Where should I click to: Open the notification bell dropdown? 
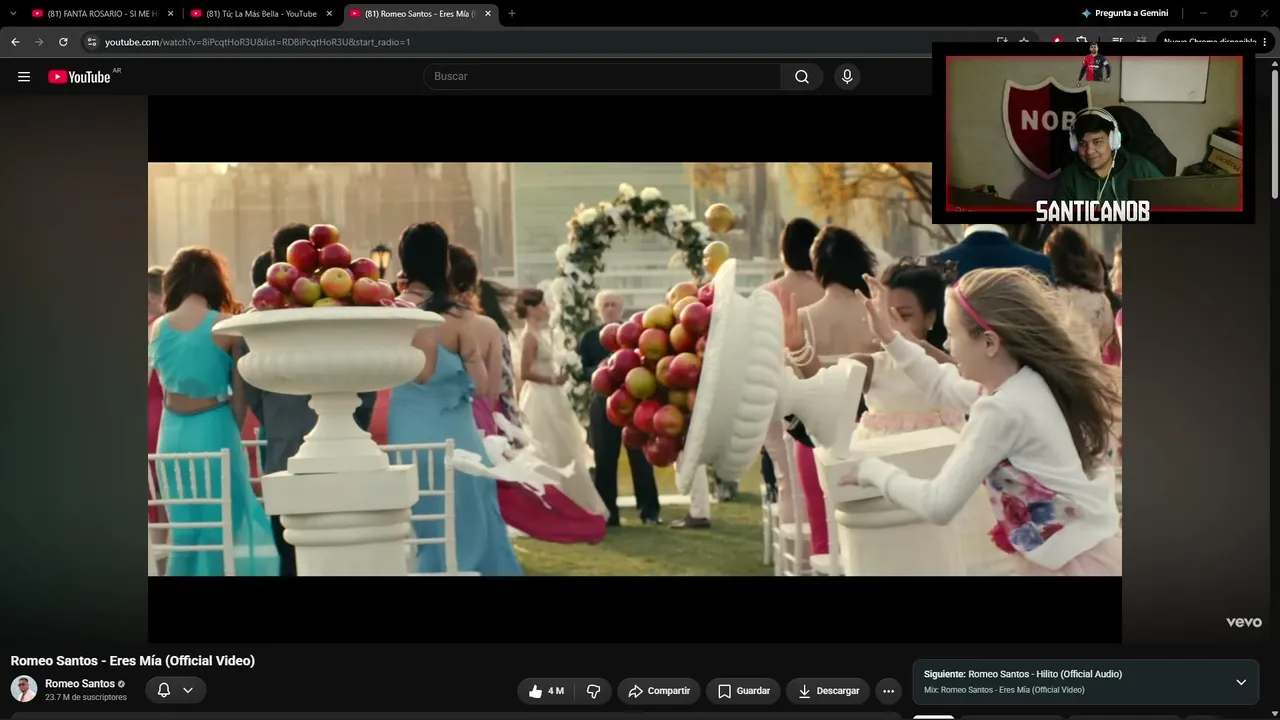176,690
